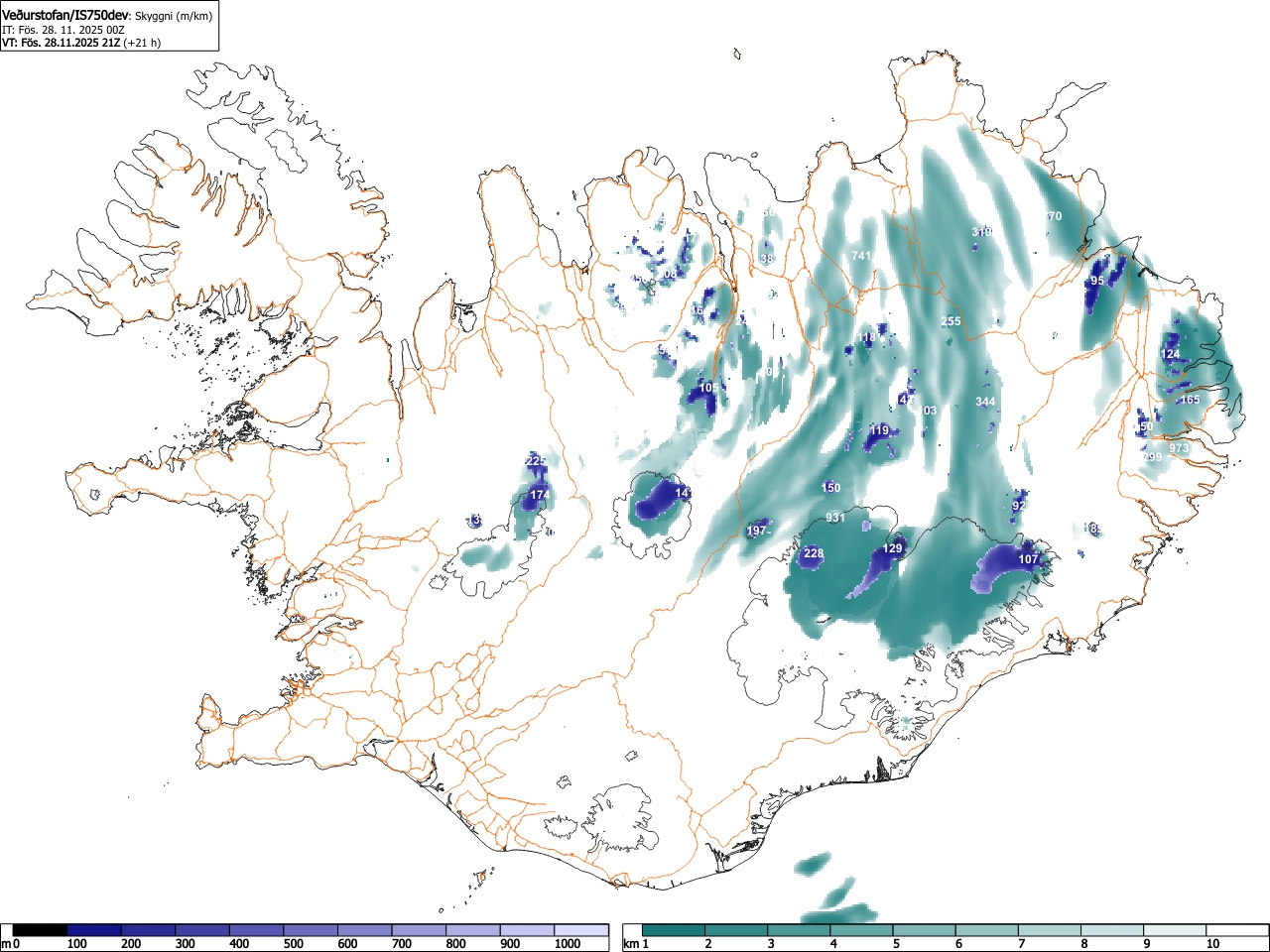Click the '225' value in west highlands
The height and width of the screenshot is (952, 1270).
coord(536,461)
